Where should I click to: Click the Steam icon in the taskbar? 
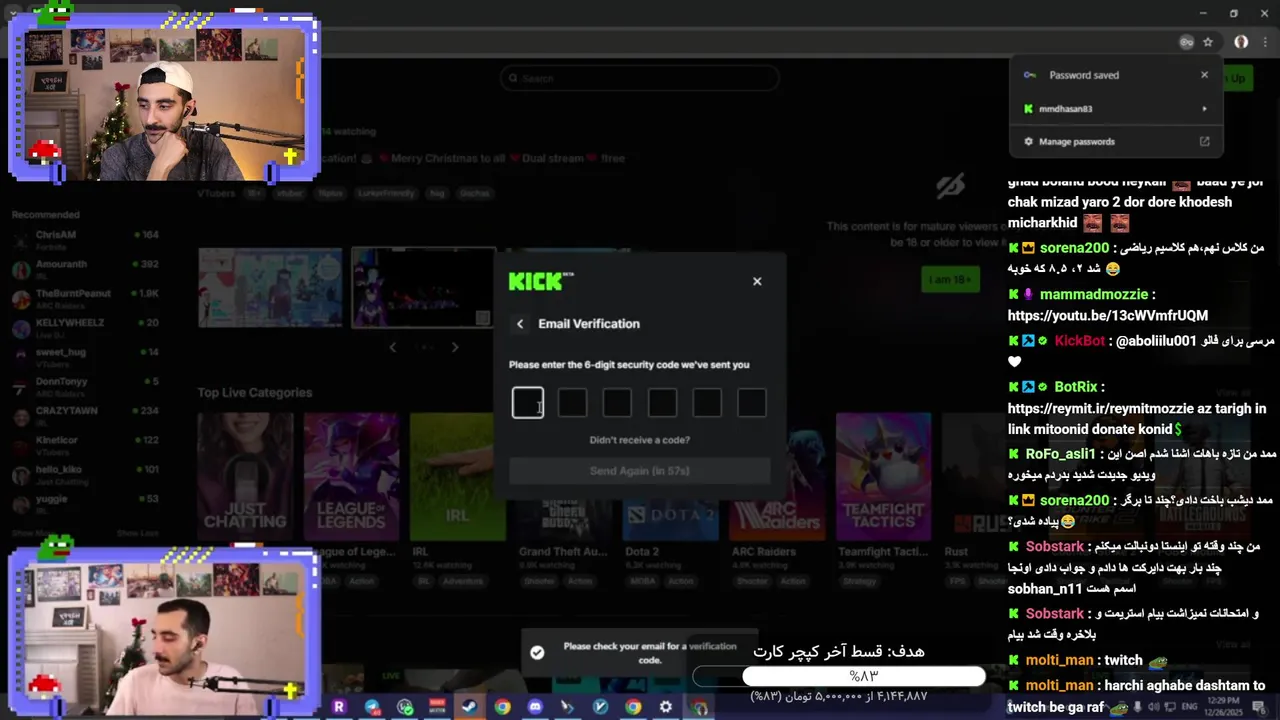coord(469,707)
